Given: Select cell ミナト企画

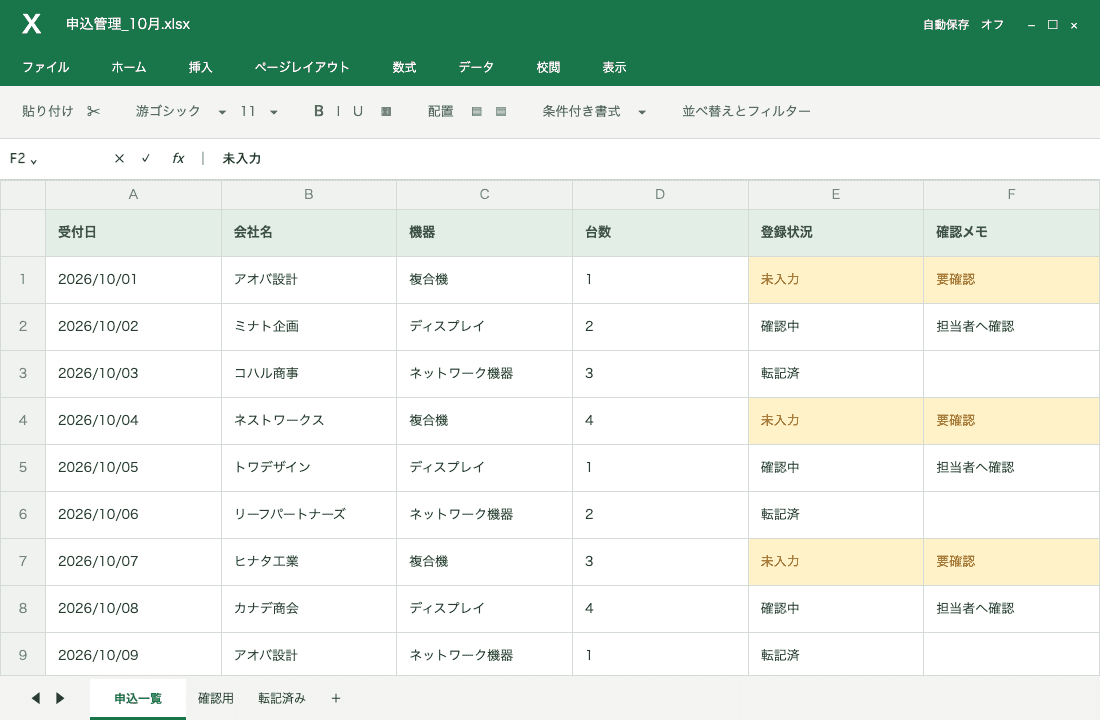Looking at the screenshot, I should point(309,326).
